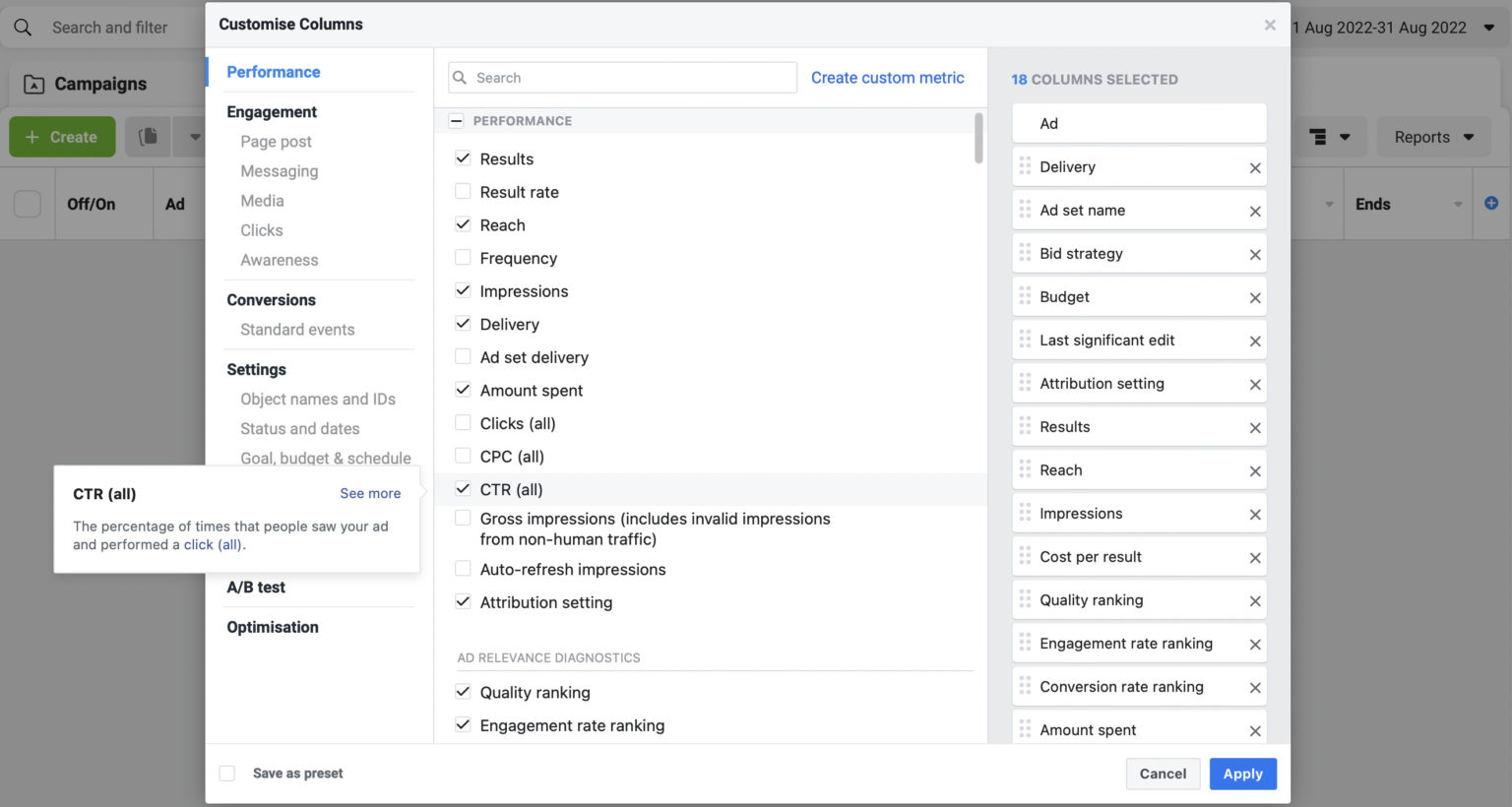Enable the Result rate checkbox
1512x807 pixels.
click(463, 192)
